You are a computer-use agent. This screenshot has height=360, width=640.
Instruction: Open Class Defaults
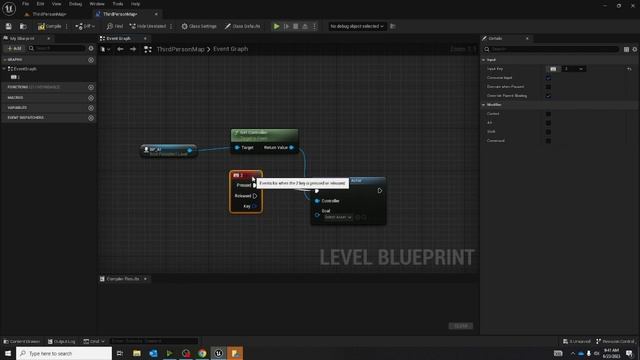coord(242,26)
